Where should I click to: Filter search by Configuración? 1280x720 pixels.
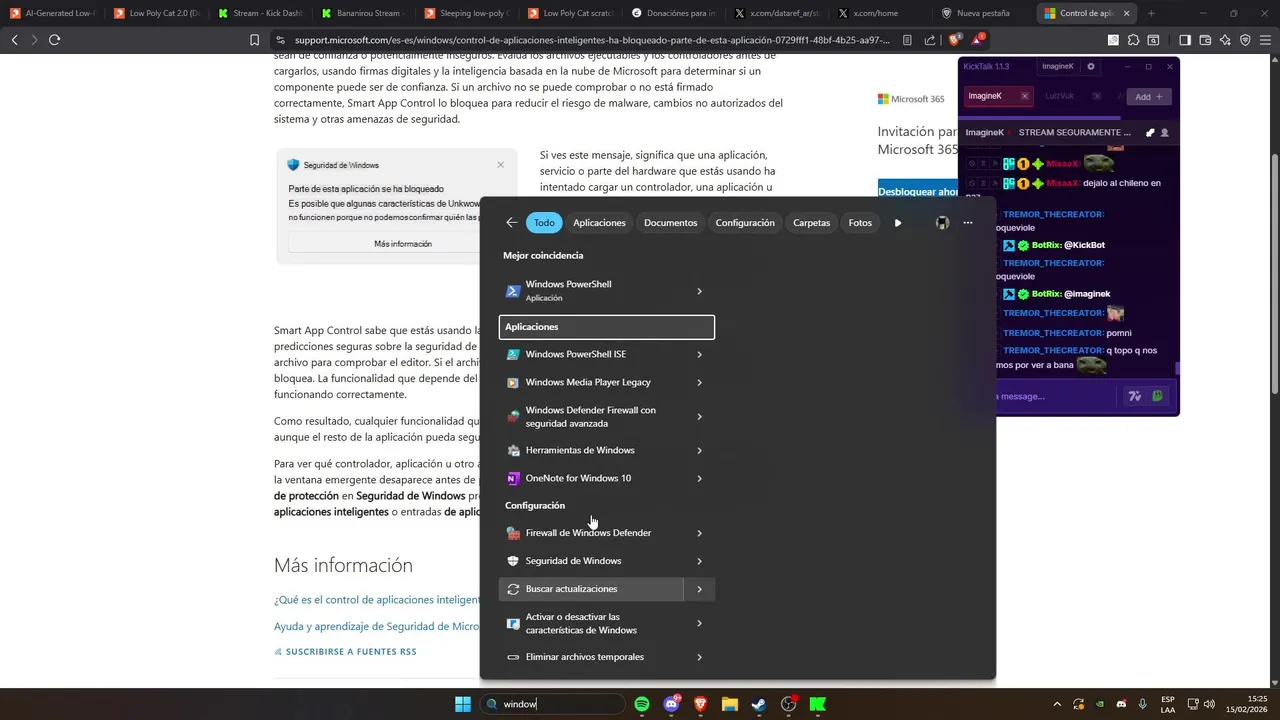pos(745,223)
